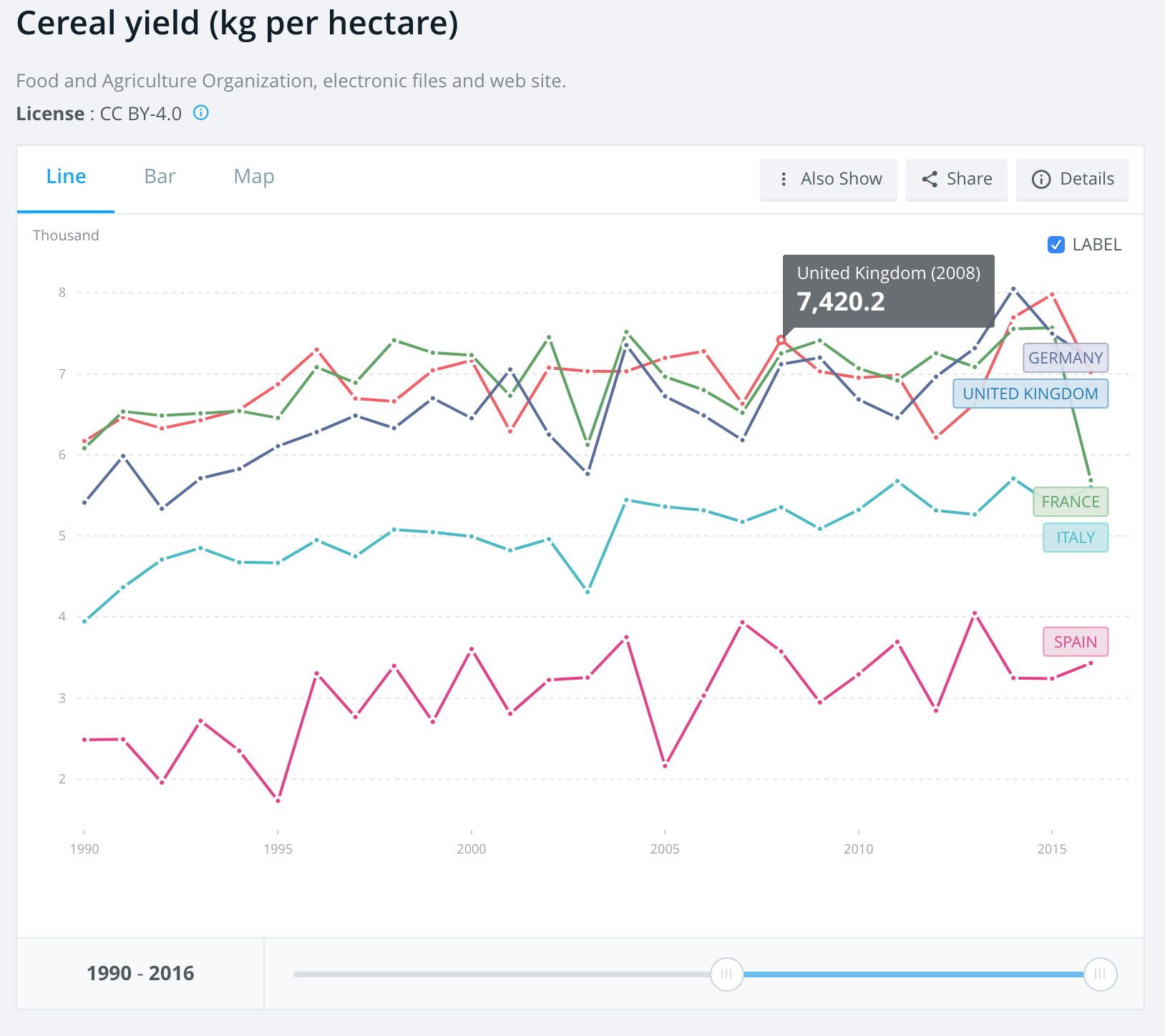The width and height of the screenshot is (1165, 1036).
Task: Select the FRANCE series label
Action: tap(1070, 502)
